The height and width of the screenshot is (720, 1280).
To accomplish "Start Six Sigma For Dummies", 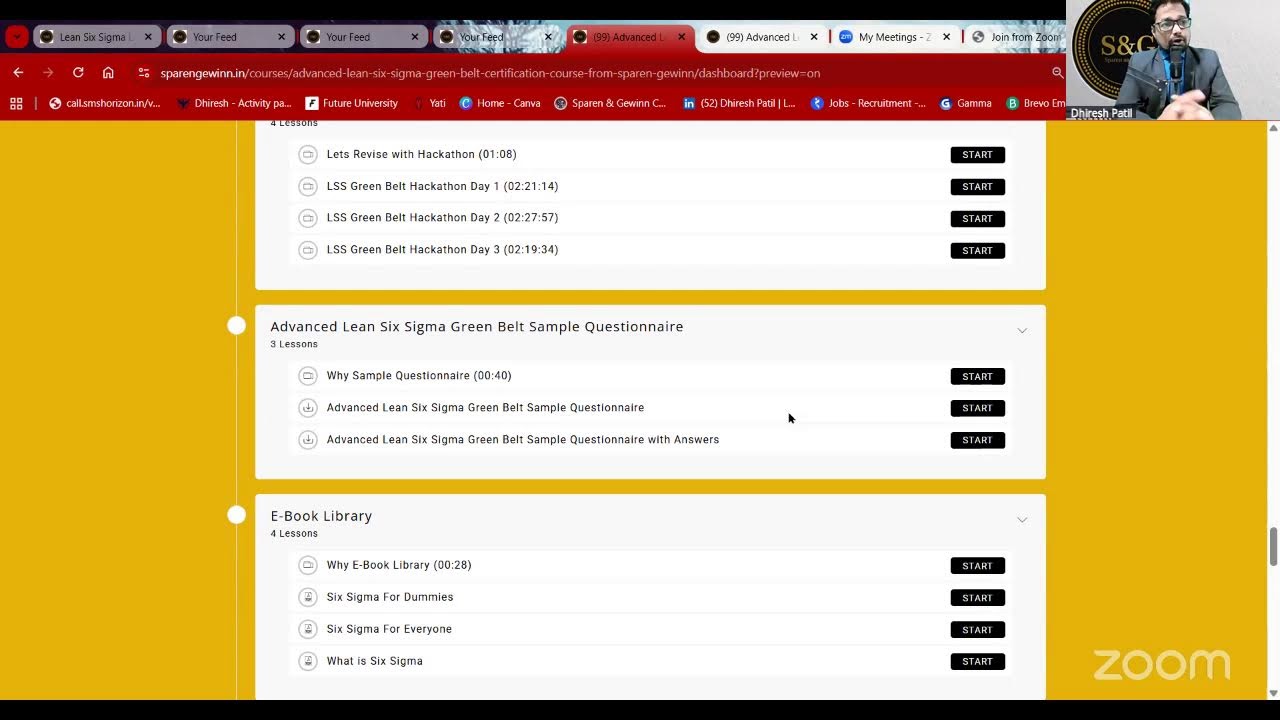I will click(977, 598).
